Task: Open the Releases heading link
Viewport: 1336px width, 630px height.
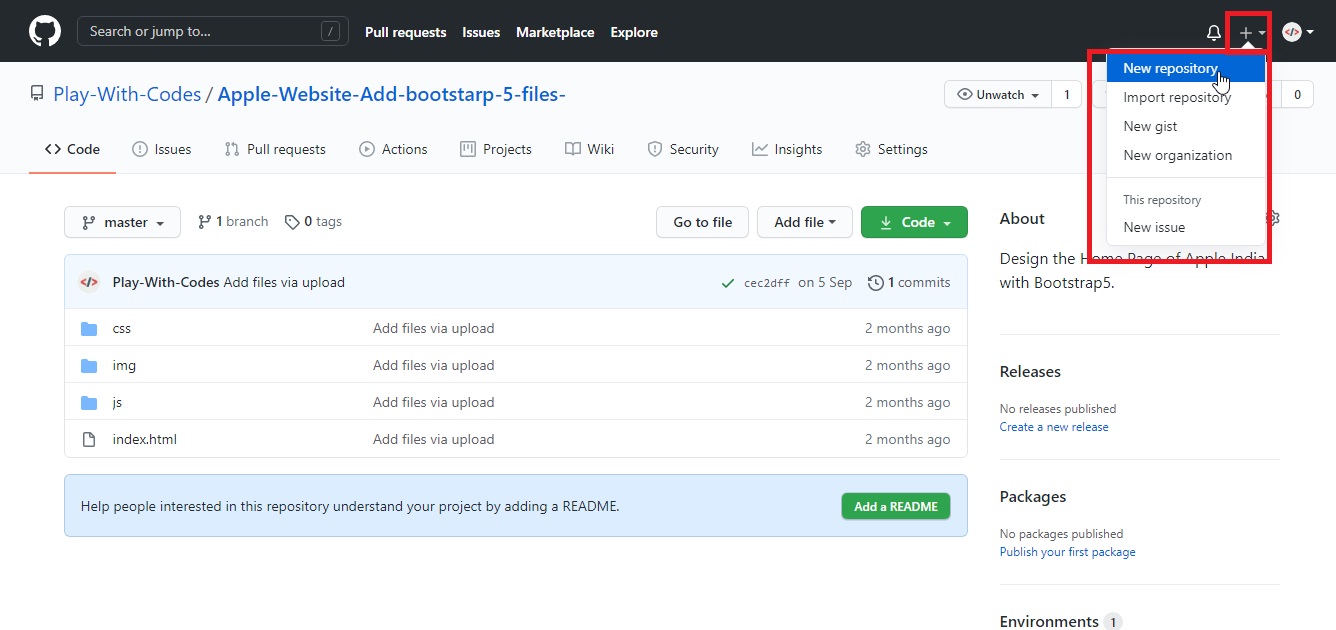Action: [1030, 371]
